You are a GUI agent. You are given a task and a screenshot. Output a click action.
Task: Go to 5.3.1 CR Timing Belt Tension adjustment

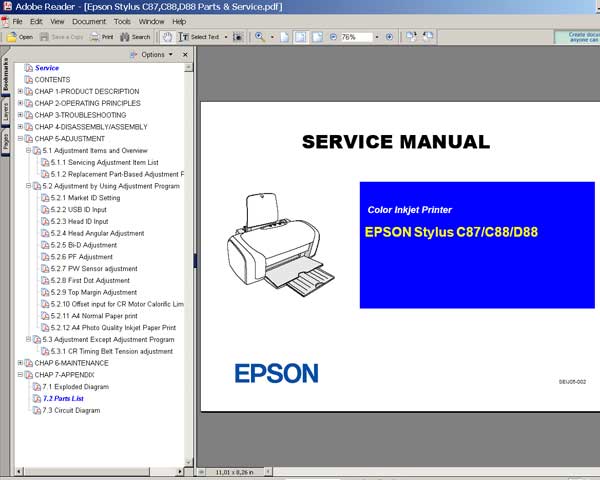[x=112, y=351]
